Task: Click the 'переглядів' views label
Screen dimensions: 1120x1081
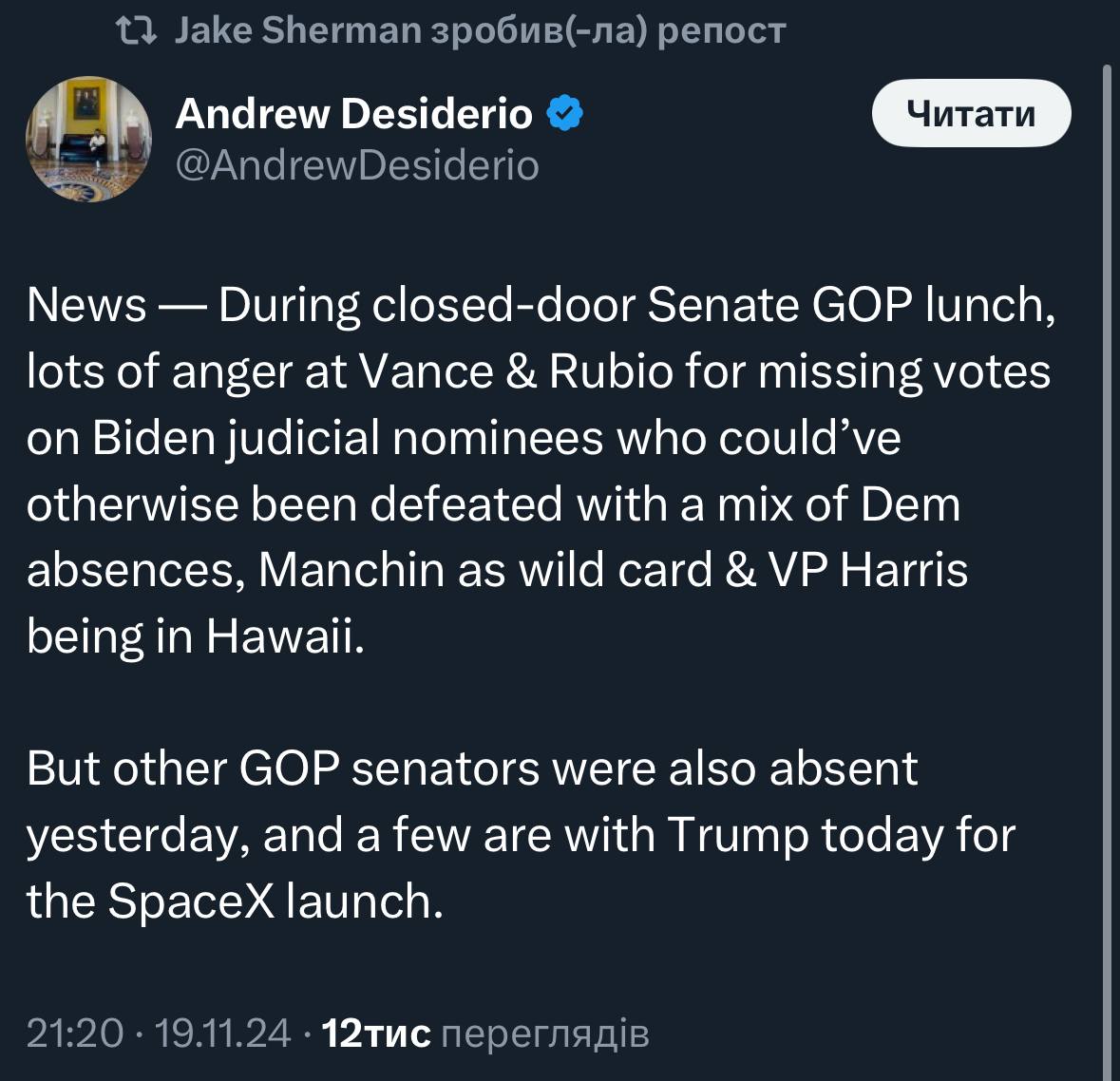Action: pos(546,1033)
